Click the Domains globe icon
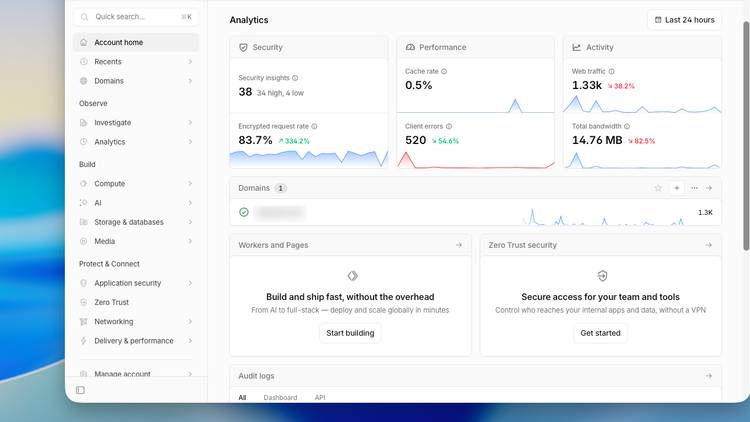Screen dimensions: 750x422 click(84, 81)
